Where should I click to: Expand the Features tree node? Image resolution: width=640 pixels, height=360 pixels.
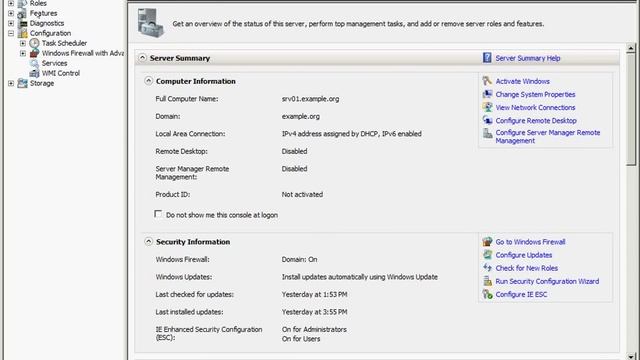(11, 13)
